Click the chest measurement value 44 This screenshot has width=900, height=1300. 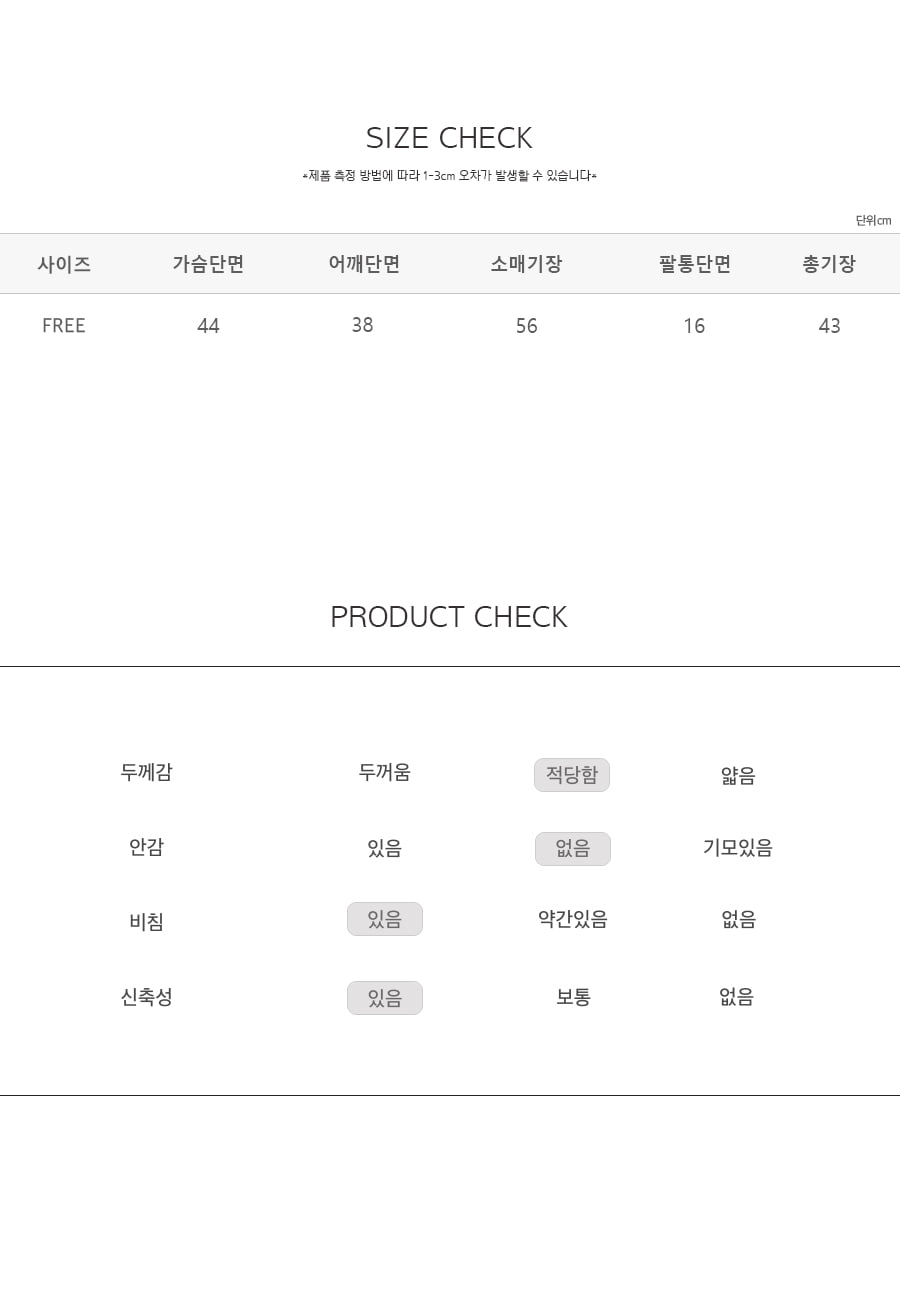click(x=208, y=326)
